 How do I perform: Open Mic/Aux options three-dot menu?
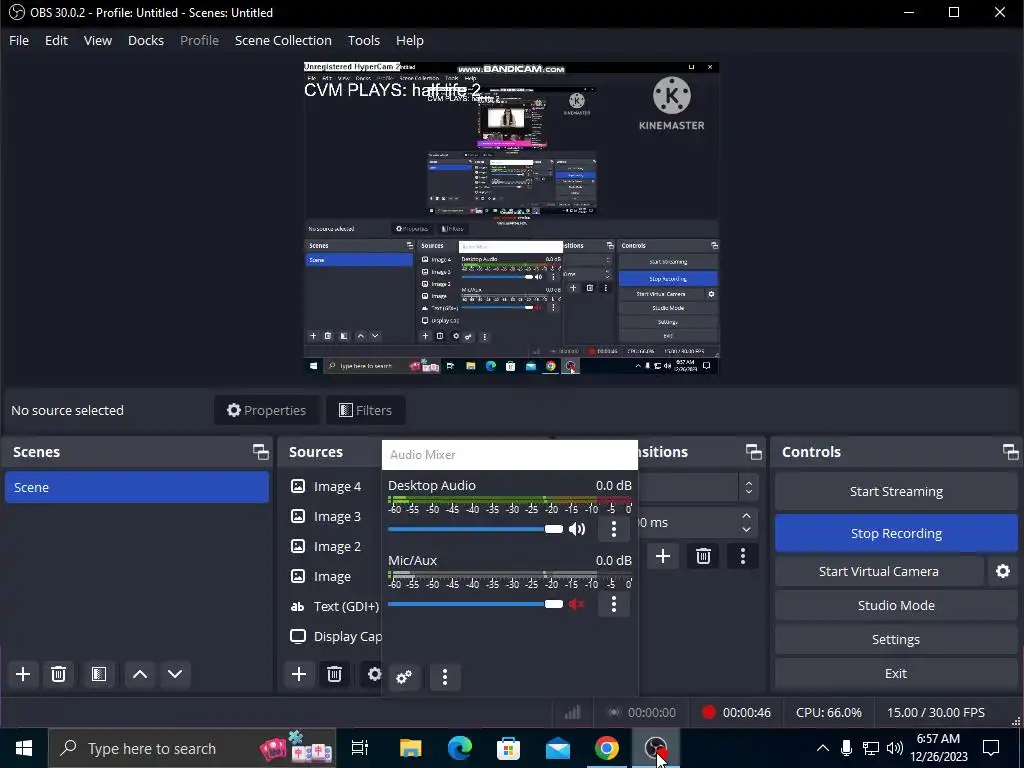click(614, 604)
